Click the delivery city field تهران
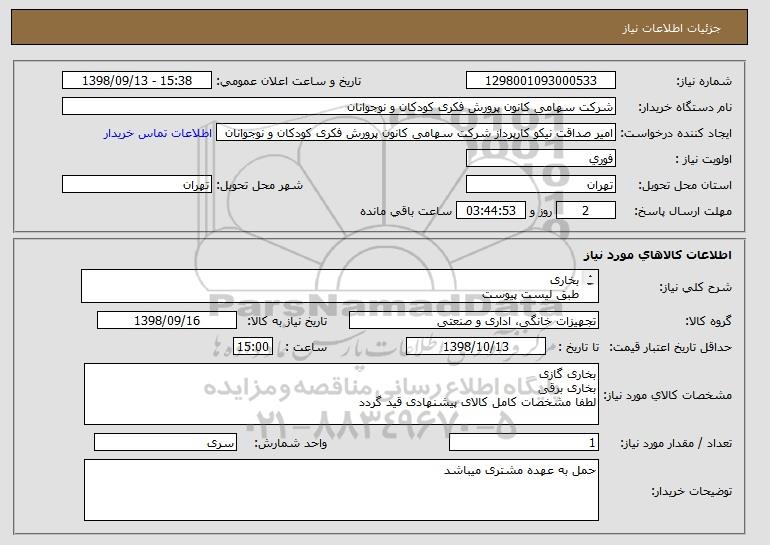 (137, 185)
